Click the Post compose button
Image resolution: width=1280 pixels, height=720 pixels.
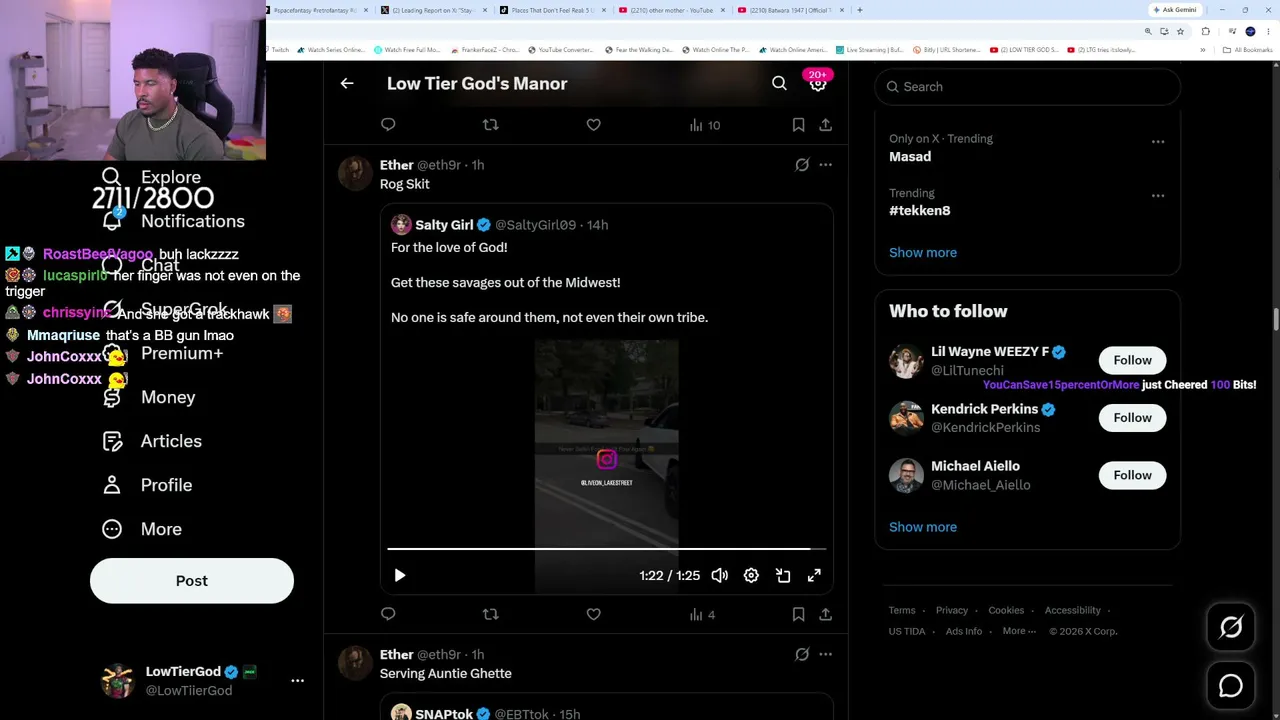coord(192,581)
